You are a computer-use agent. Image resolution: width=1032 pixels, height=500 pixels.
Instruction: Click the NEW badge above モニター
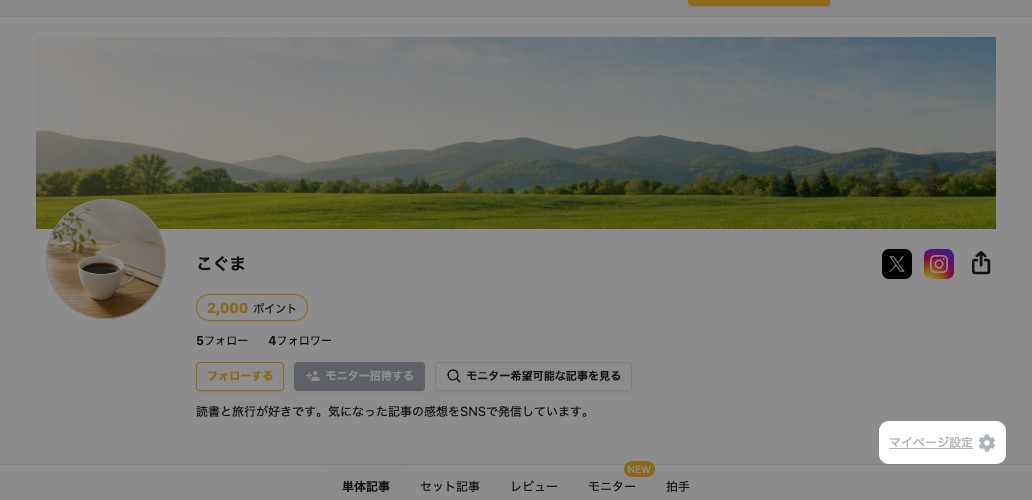tap(639, 469)
